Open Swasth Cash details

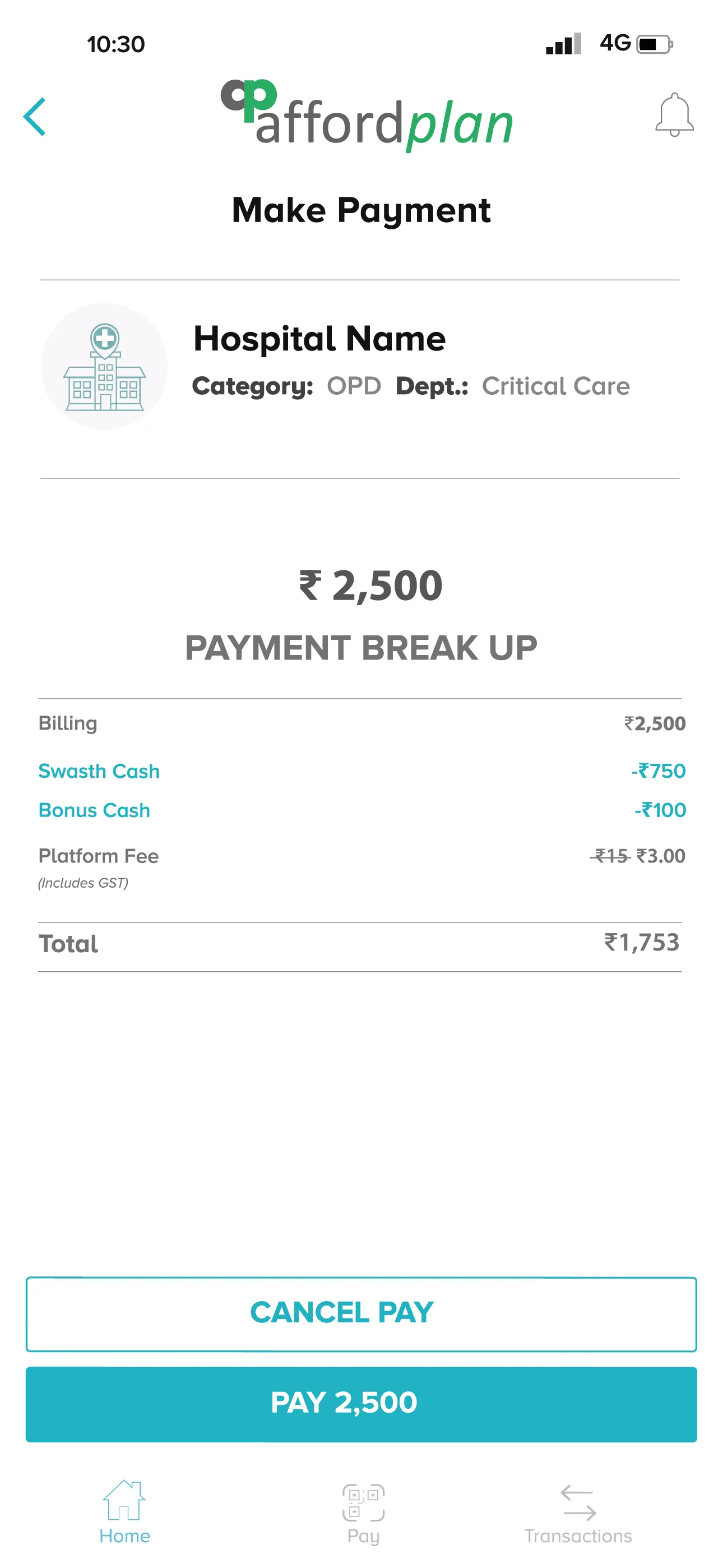click(x=99, y=771)
